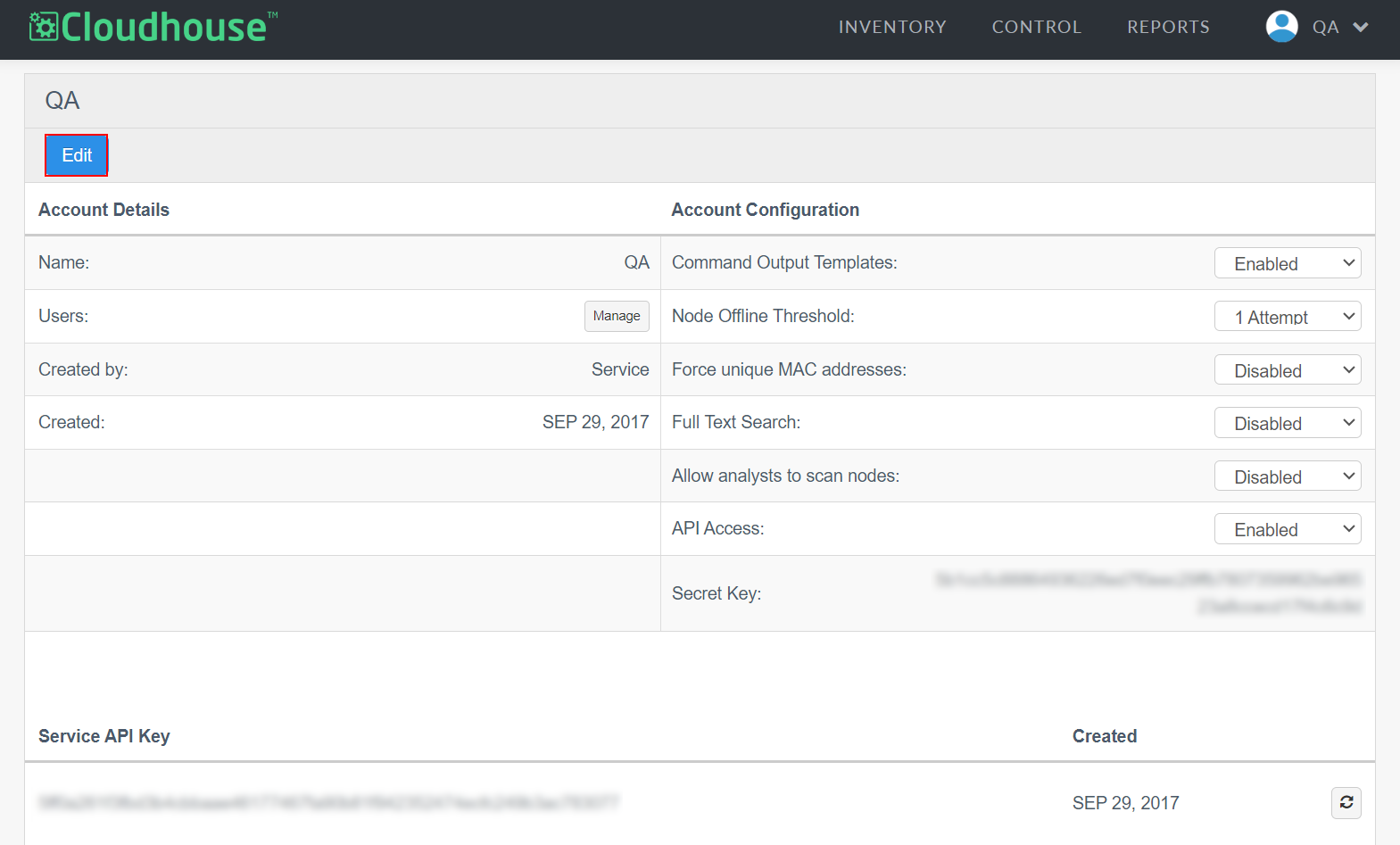This screenshot has height=845, width=1400.
Task: Open the Reports menu
Action: (x=1168, y=27)
